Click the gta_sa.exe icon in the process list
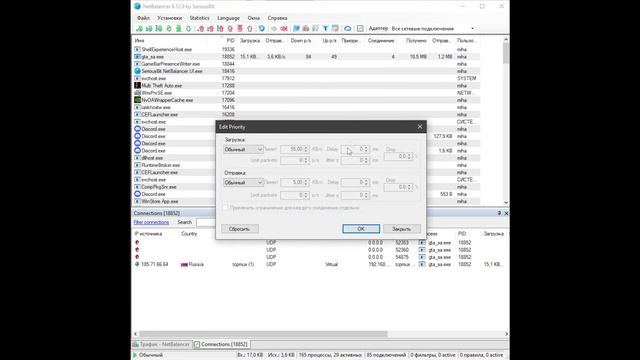 pyautogui.click(x=138, y=57)
